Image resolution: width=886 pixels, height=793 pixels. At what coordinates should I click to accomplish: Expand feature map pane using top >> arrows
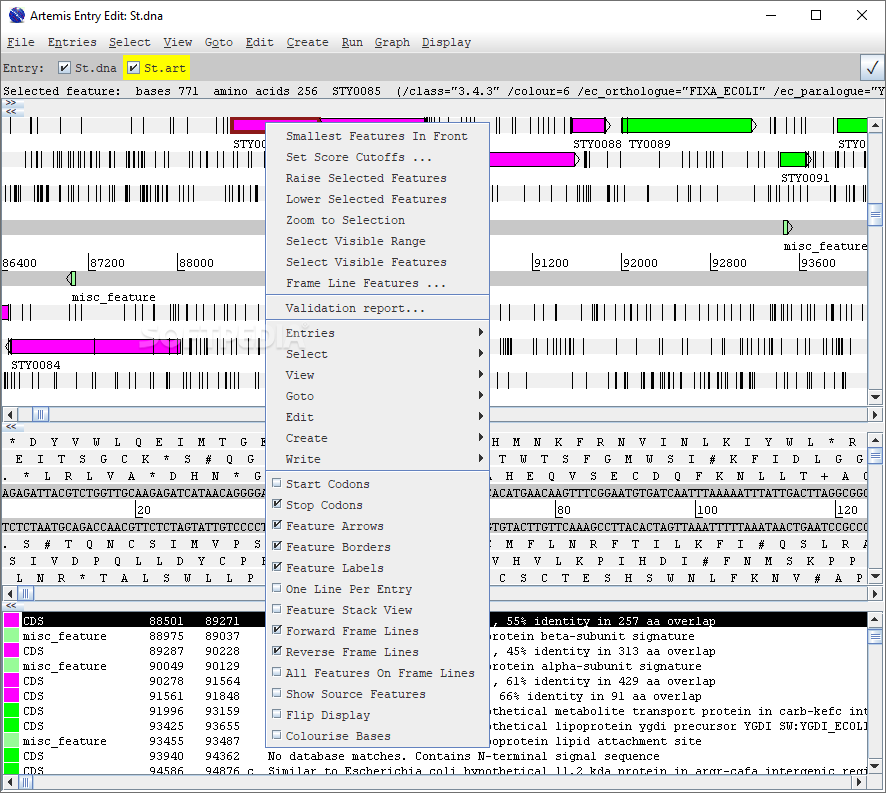tap(10, 103)
